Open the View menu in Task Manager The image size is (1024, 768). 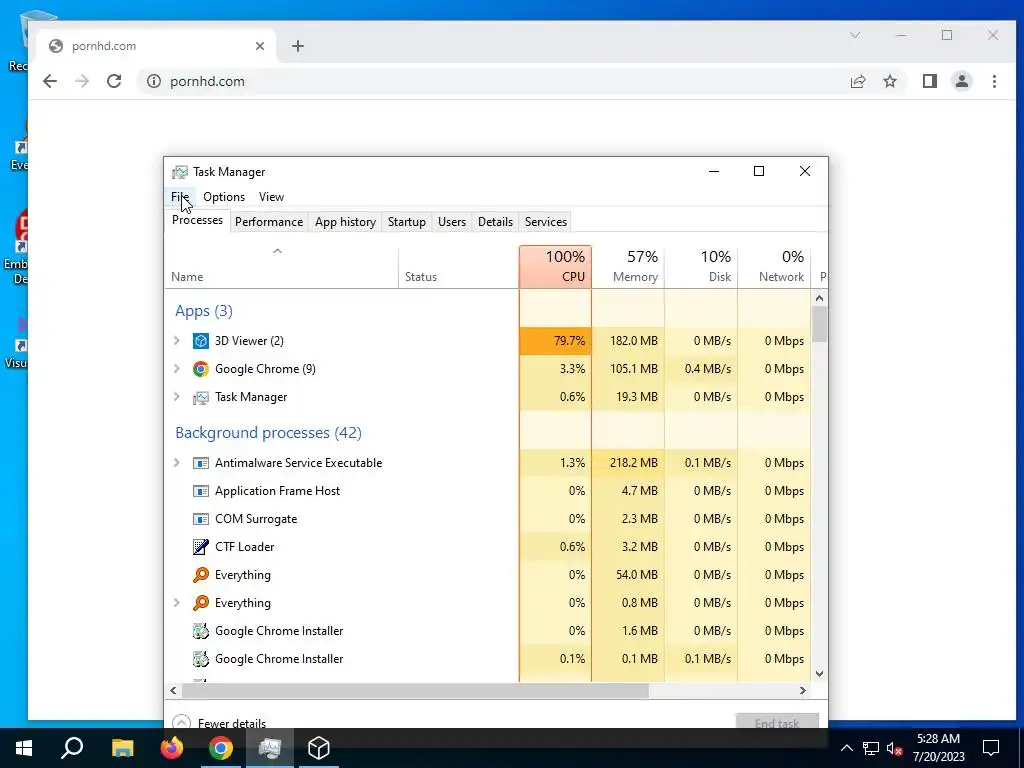pos(271,197)
